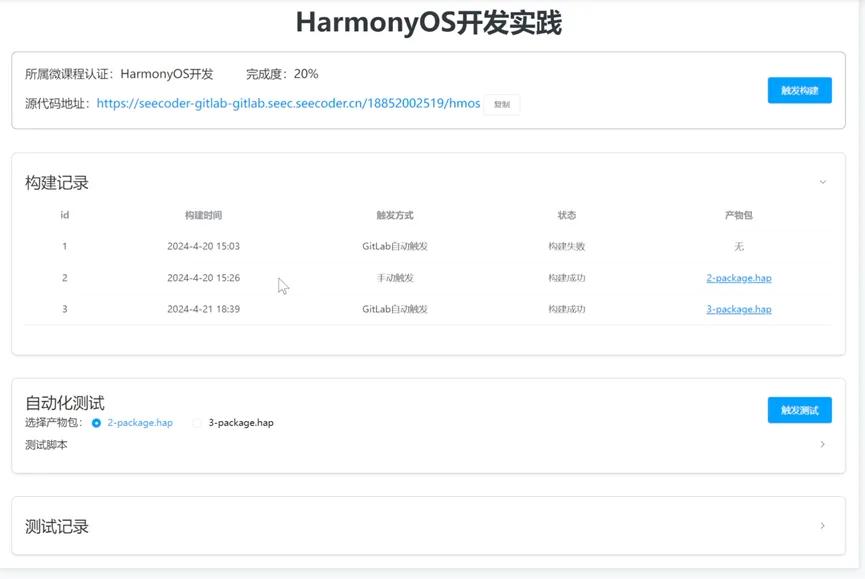Click the 状态 column header
Image resolution: width=865 pixels, height=579 pixels.
click(567, 215)
